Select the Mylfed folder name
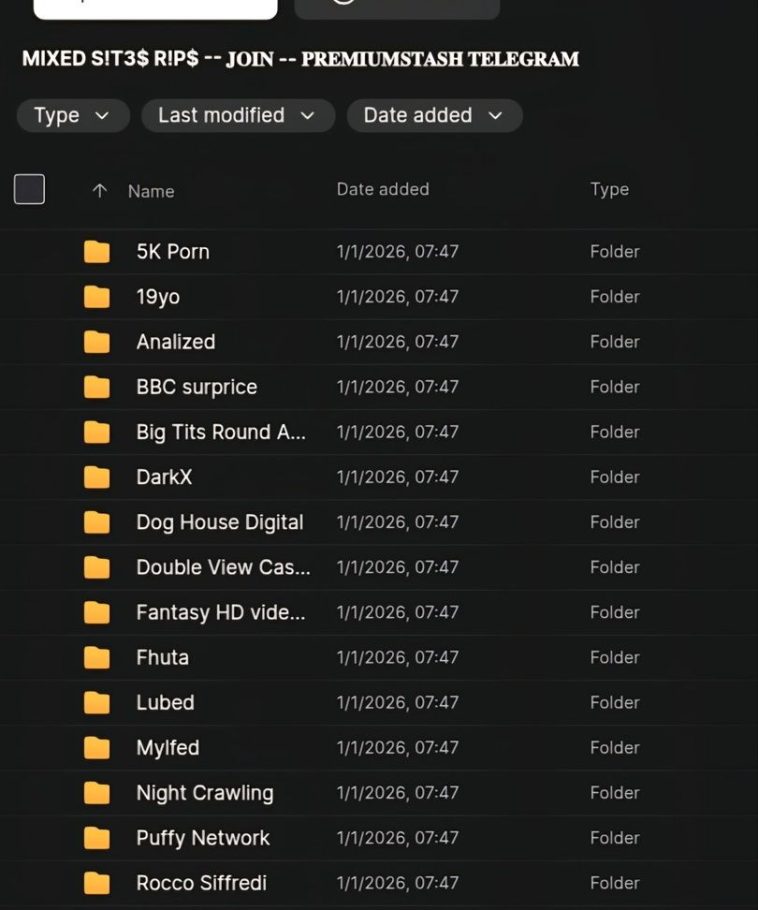 click(168, 748)
